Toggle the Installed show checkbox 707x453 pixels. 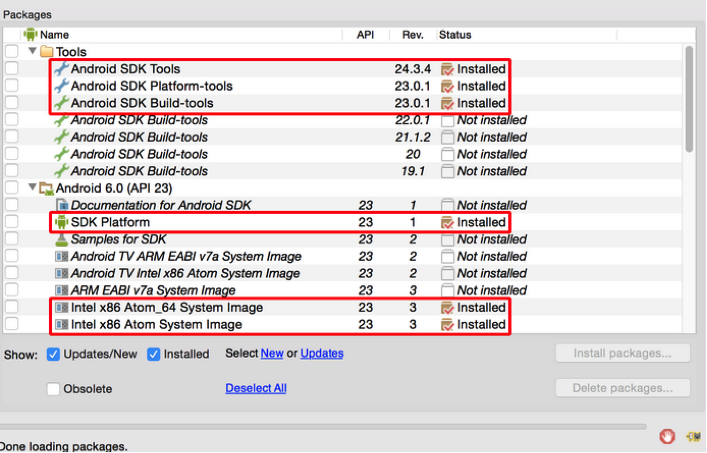tap(153, 354)
